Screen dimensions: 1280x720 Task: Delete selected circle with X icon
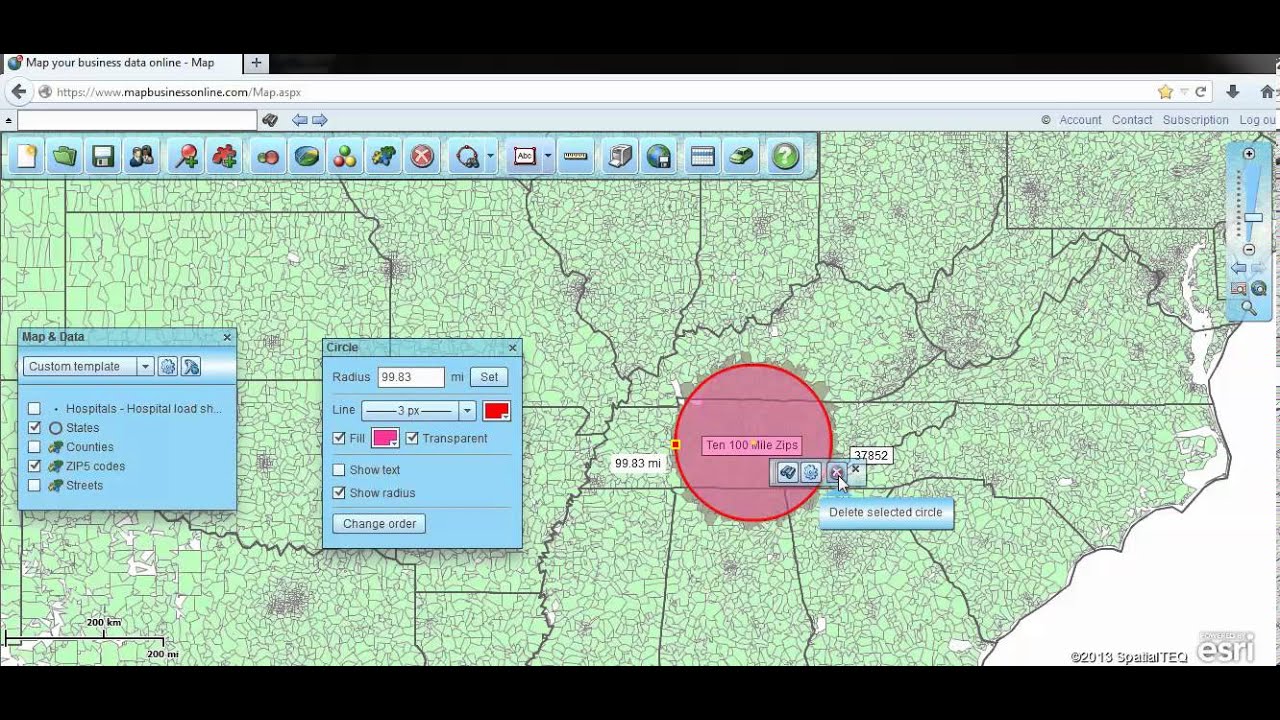[836, 472]
